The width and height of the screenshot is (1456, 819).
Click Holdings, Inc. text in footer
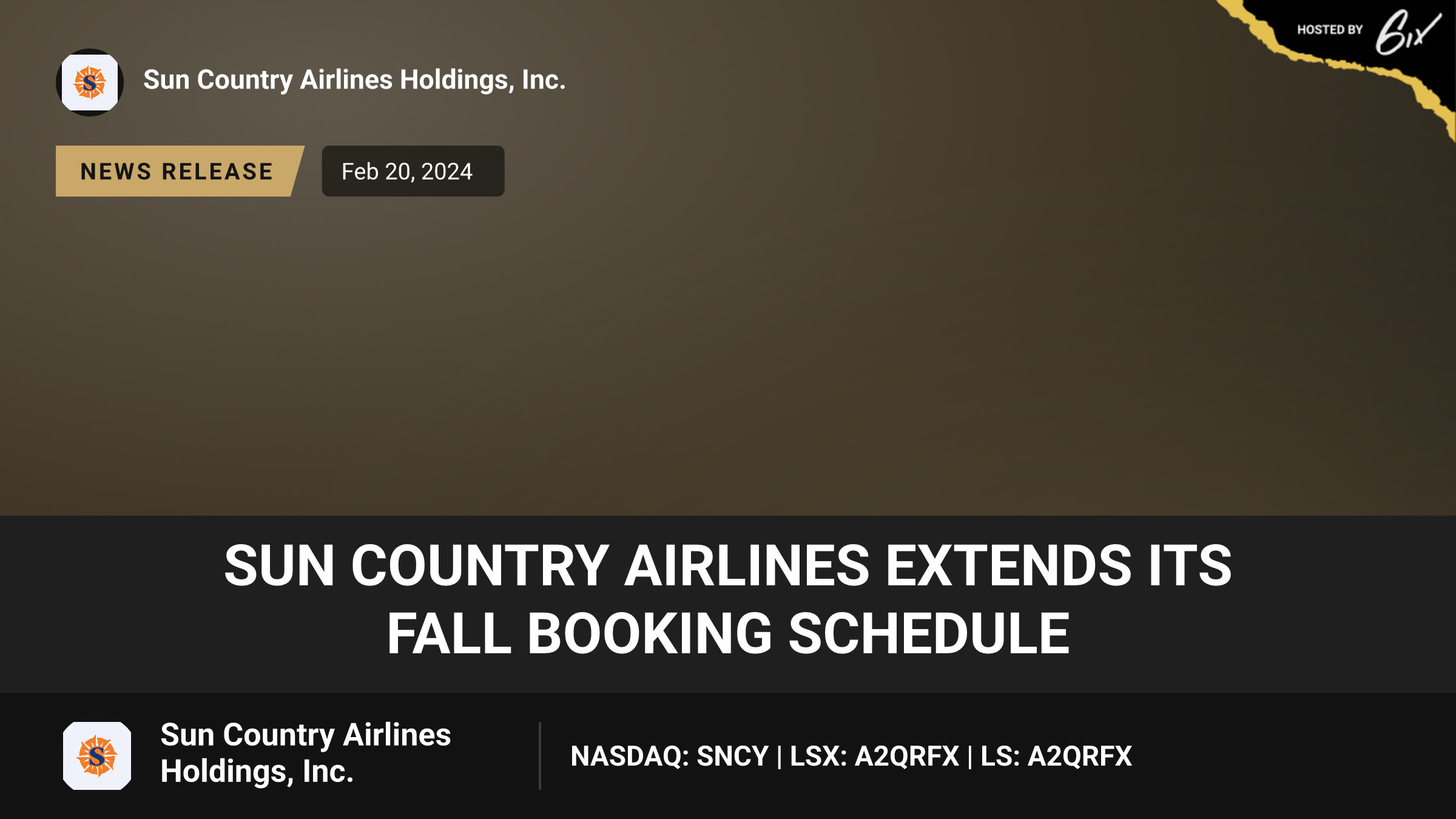tap(257, 772)
